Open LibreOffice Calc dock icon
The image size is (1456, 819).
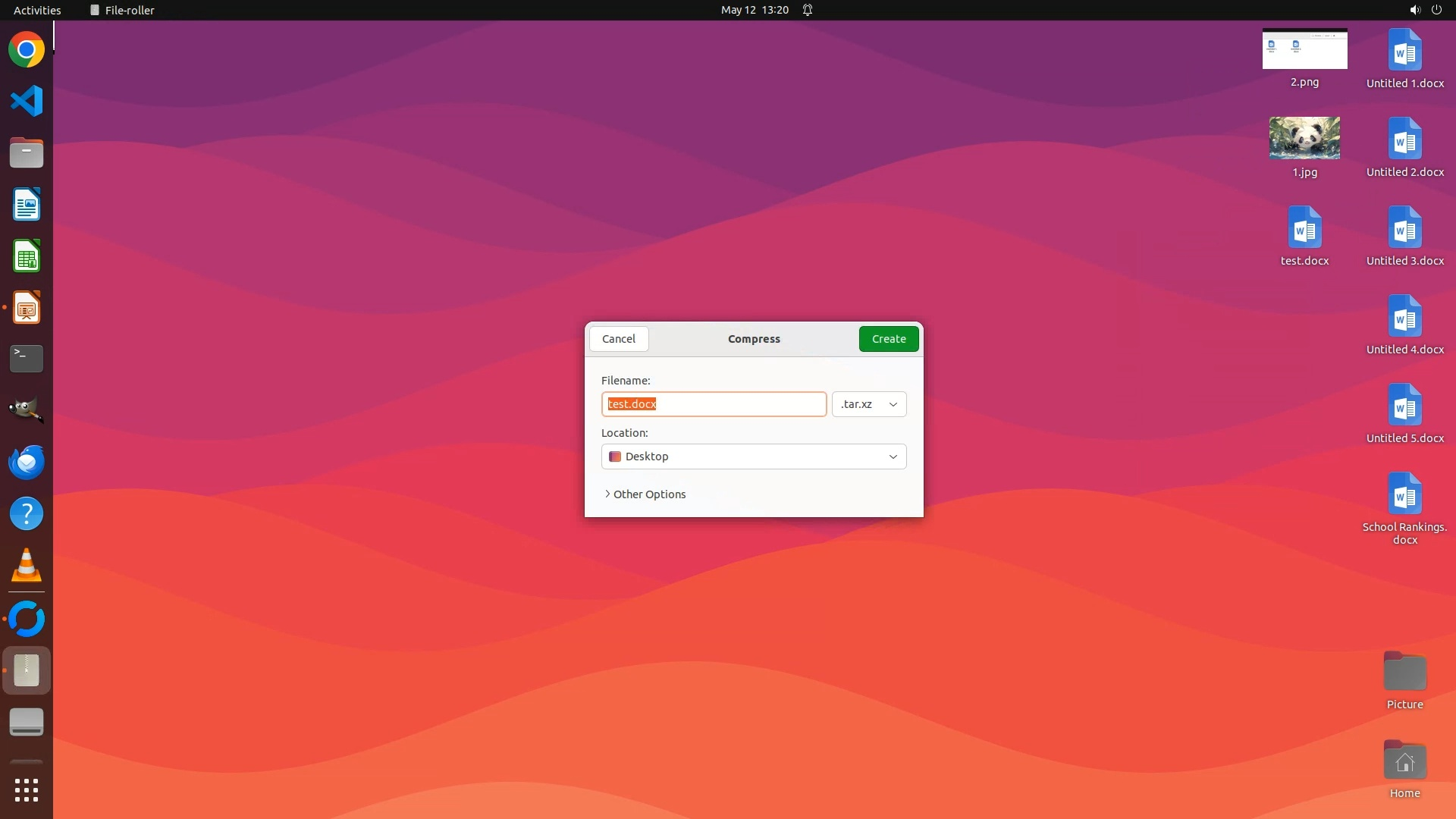click(x=27, y=256)
